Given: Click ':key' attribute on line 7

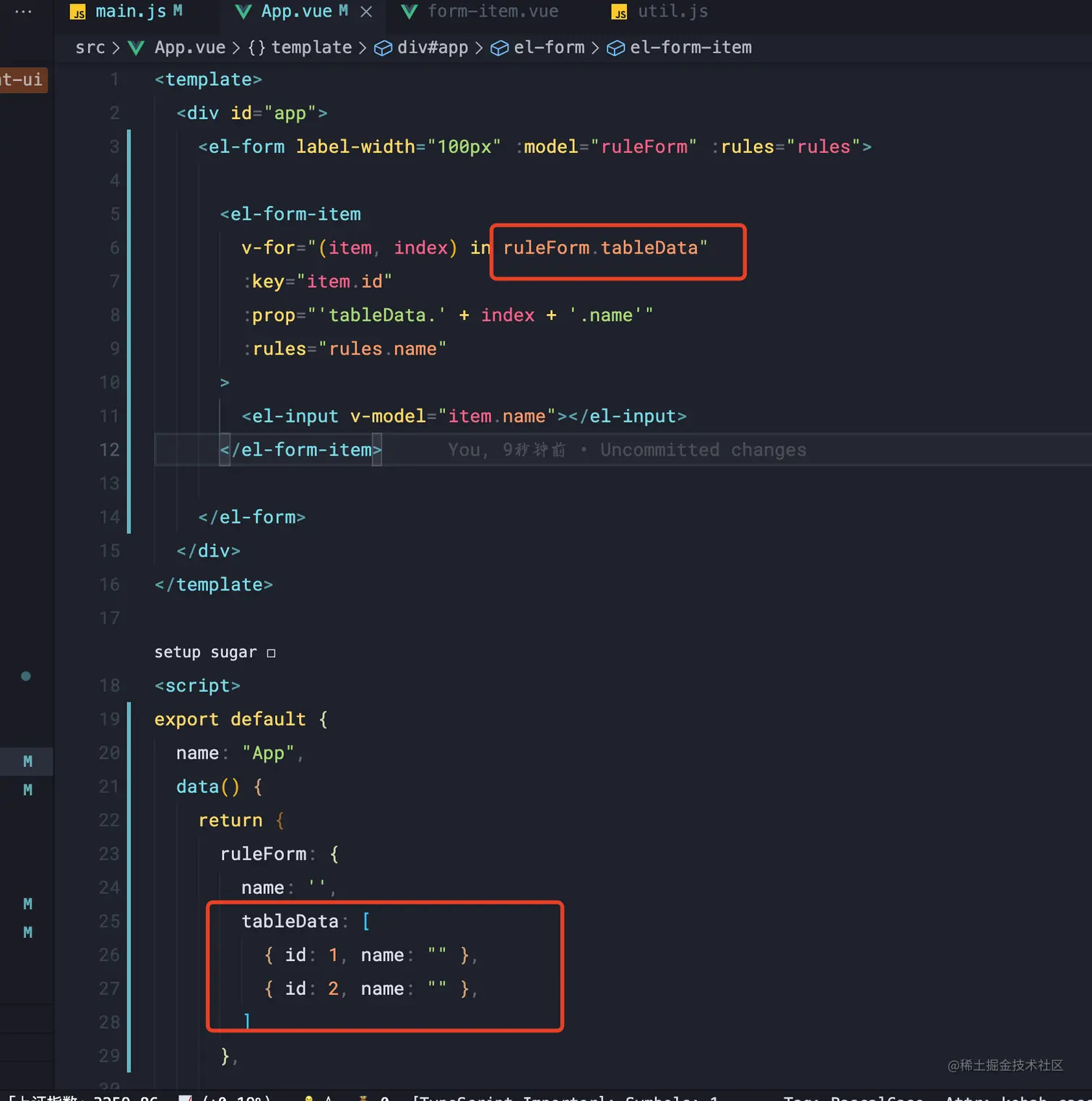Looking at the screenshot, I should tap(264, 282).
